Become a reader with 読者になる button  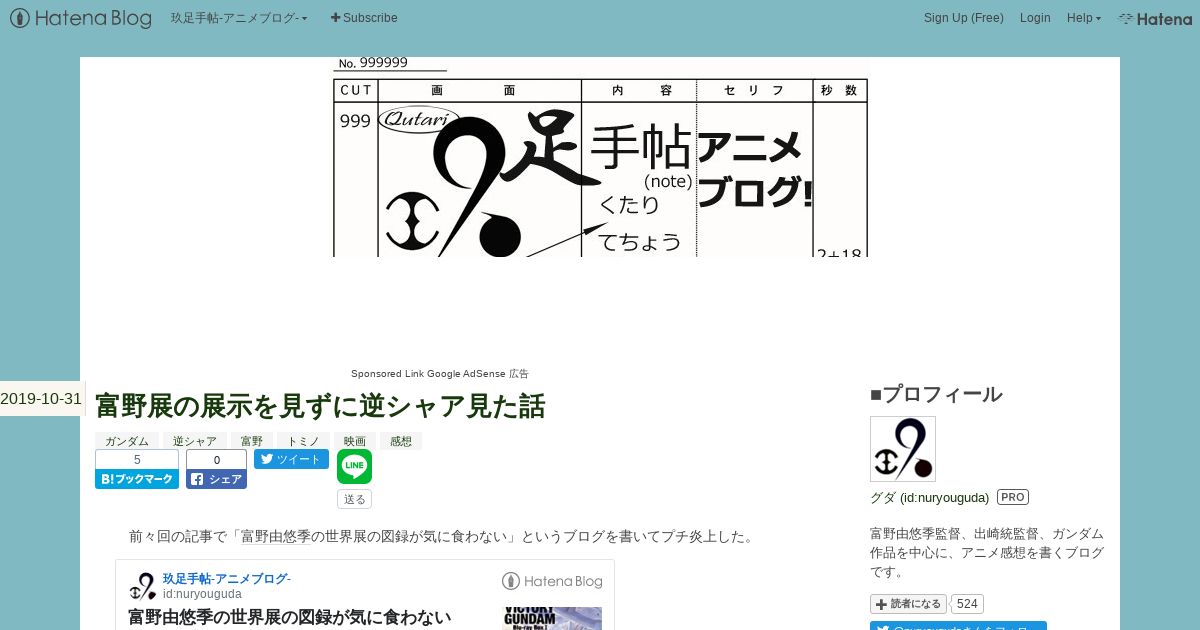tap(908, 604)
